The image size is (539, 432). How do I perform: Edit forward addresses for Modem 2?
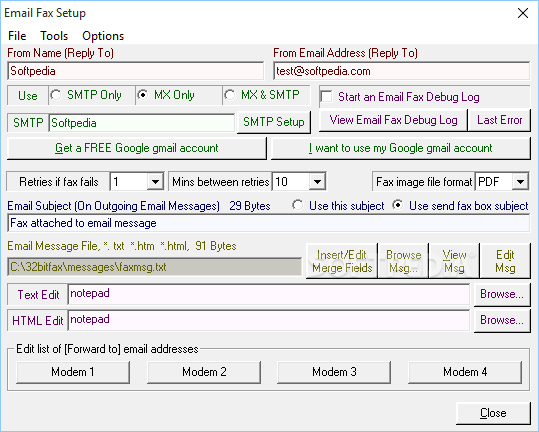(x=204, y=372)
